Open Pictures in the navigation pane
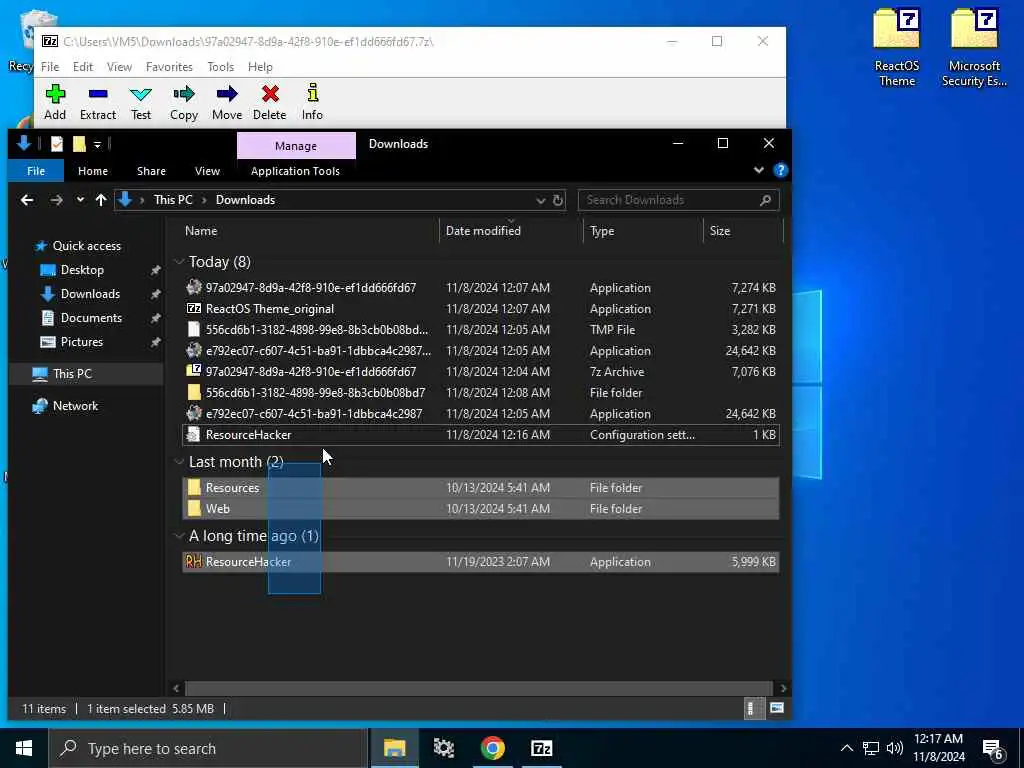Screen dimensions: 1024x768 [82, 342]
